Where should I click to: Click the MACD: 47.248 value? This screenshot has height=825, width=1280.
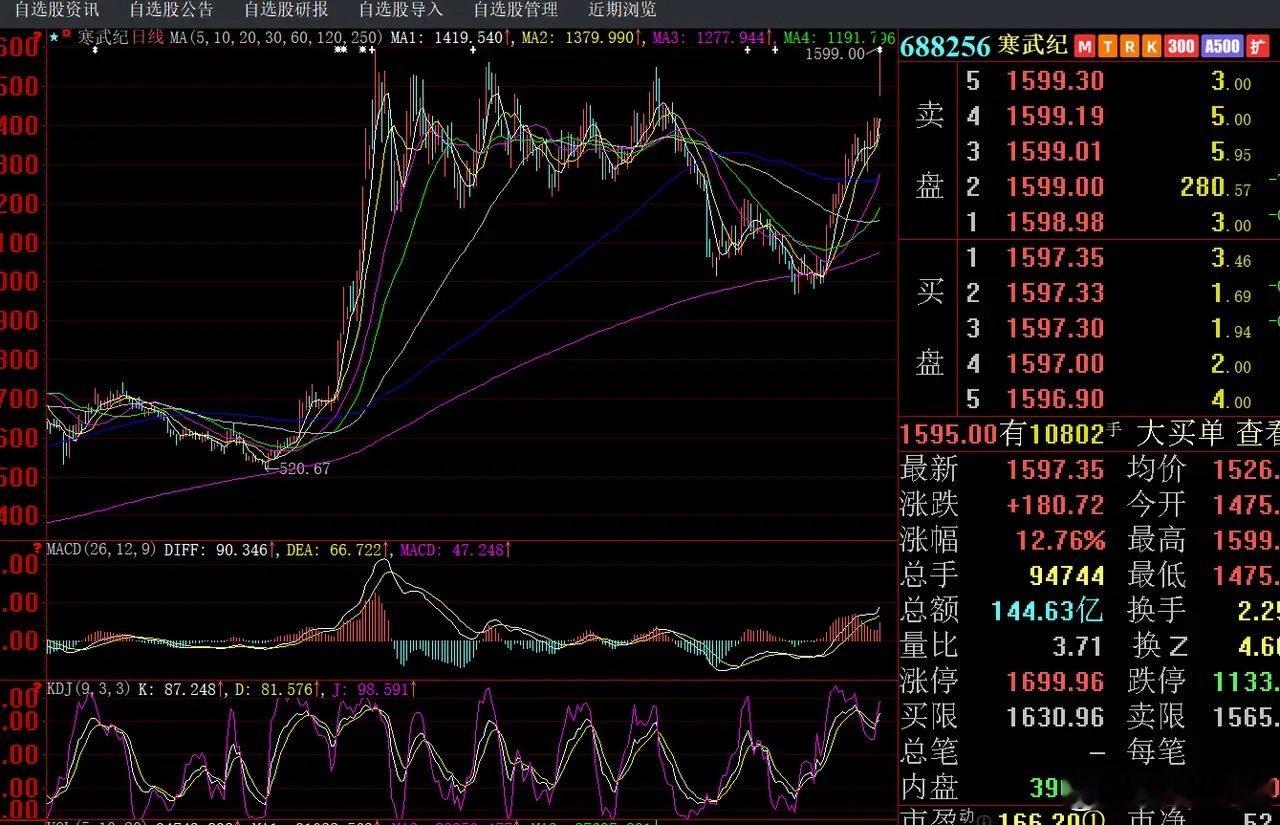click(456, 550)
